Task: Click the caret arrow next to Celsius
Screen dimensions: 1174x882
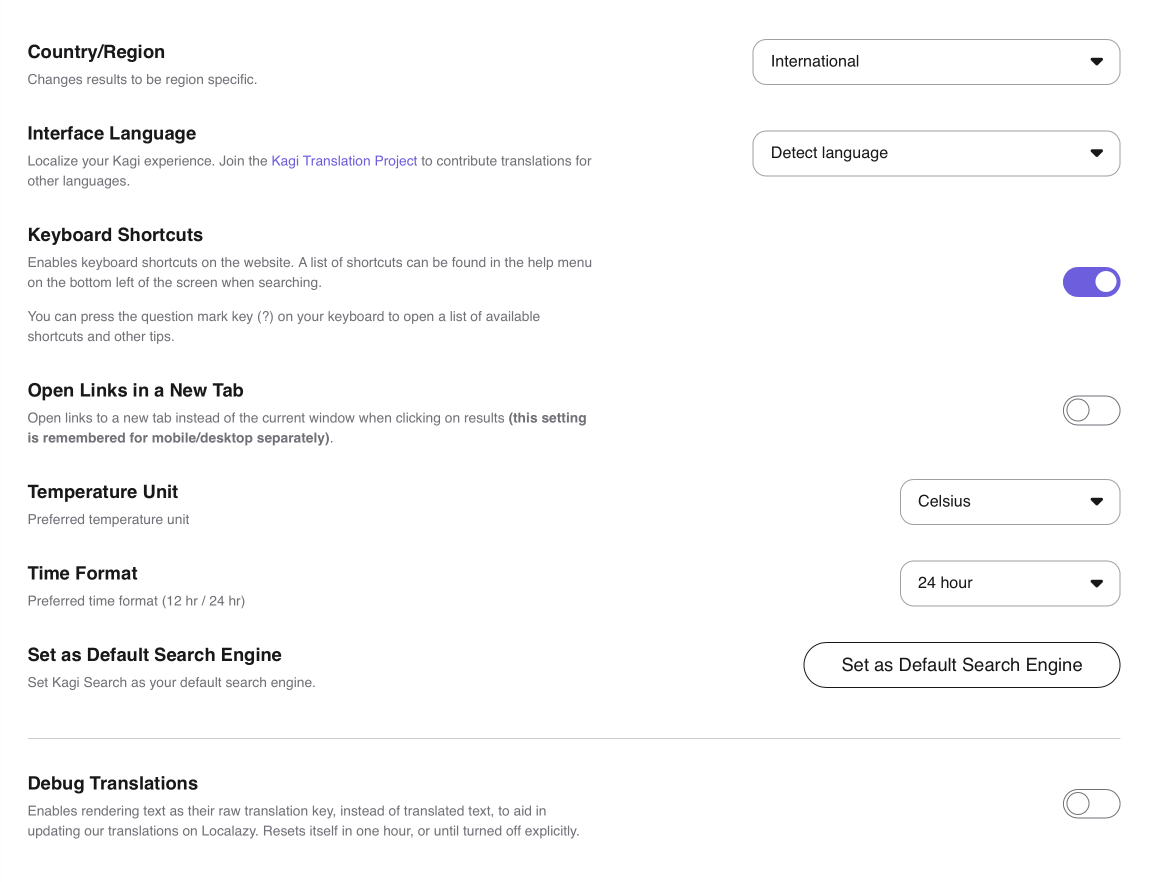Action: pyautogui.click(x=1096, y=502)
